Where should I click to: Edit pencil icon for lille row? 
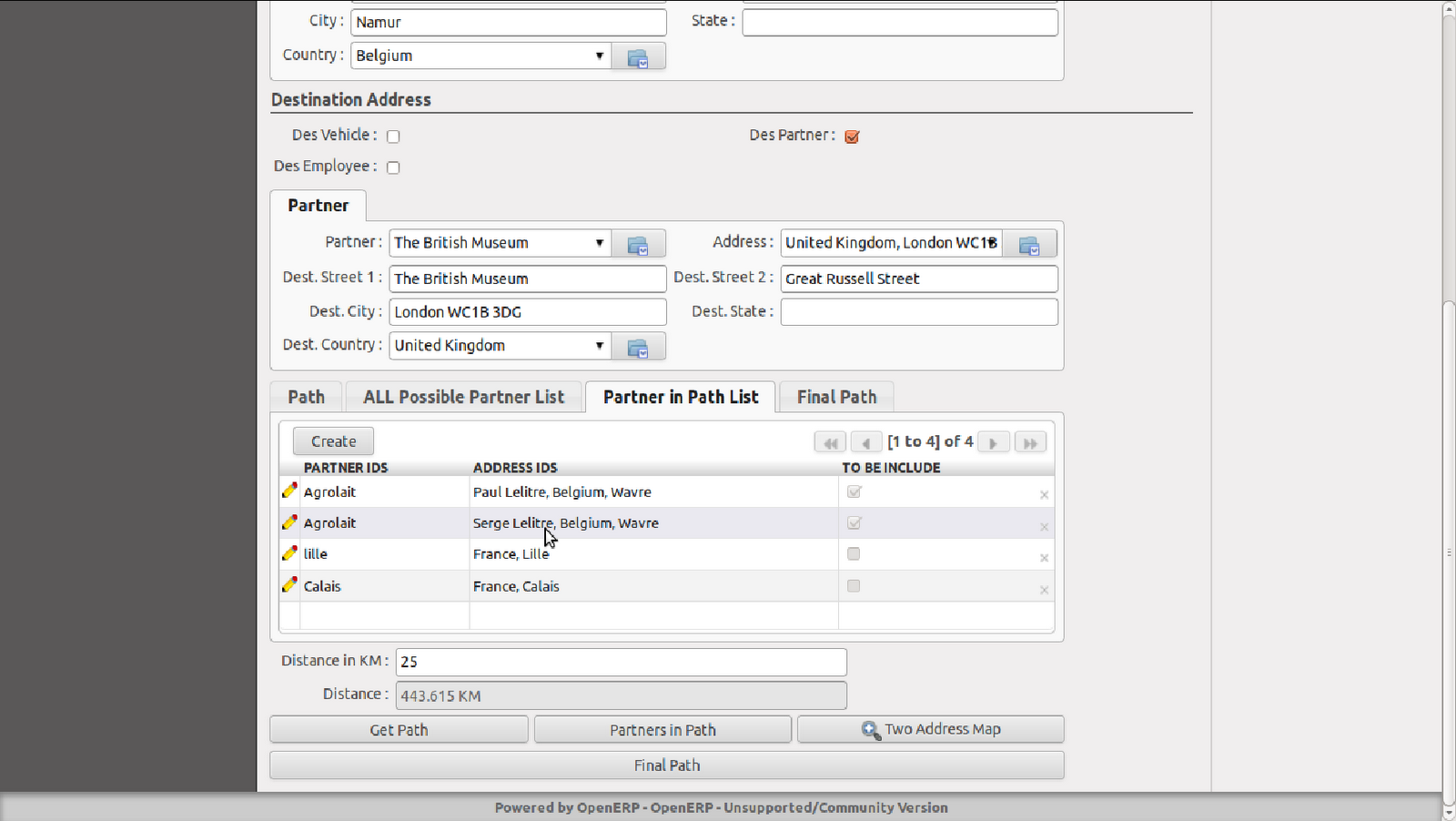pos(289,553)
